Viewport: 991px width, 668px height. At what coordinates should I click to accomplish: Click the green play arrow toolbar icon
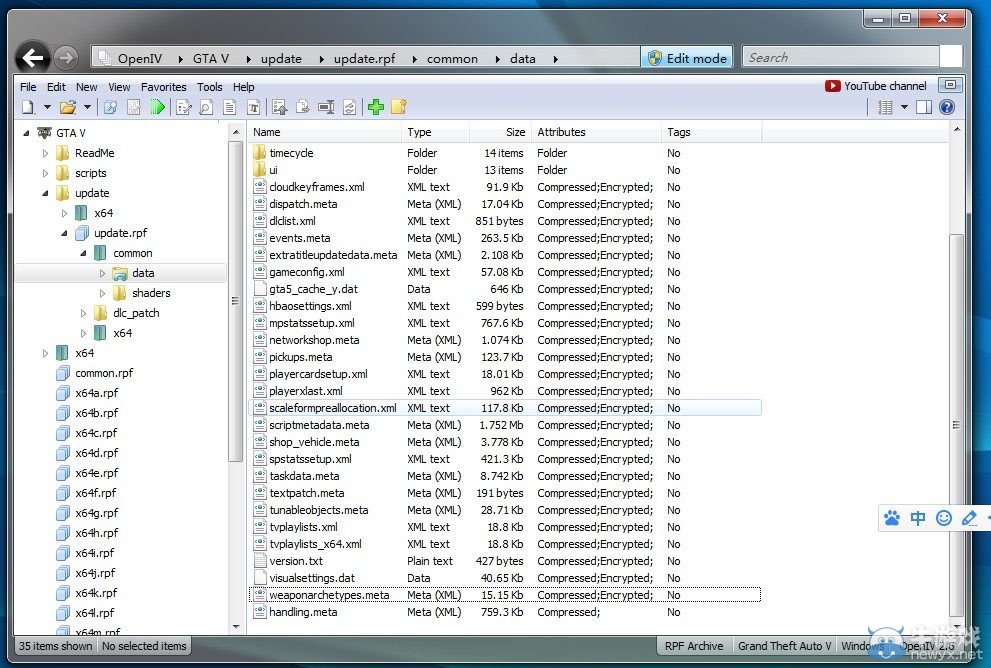[157, 107]
